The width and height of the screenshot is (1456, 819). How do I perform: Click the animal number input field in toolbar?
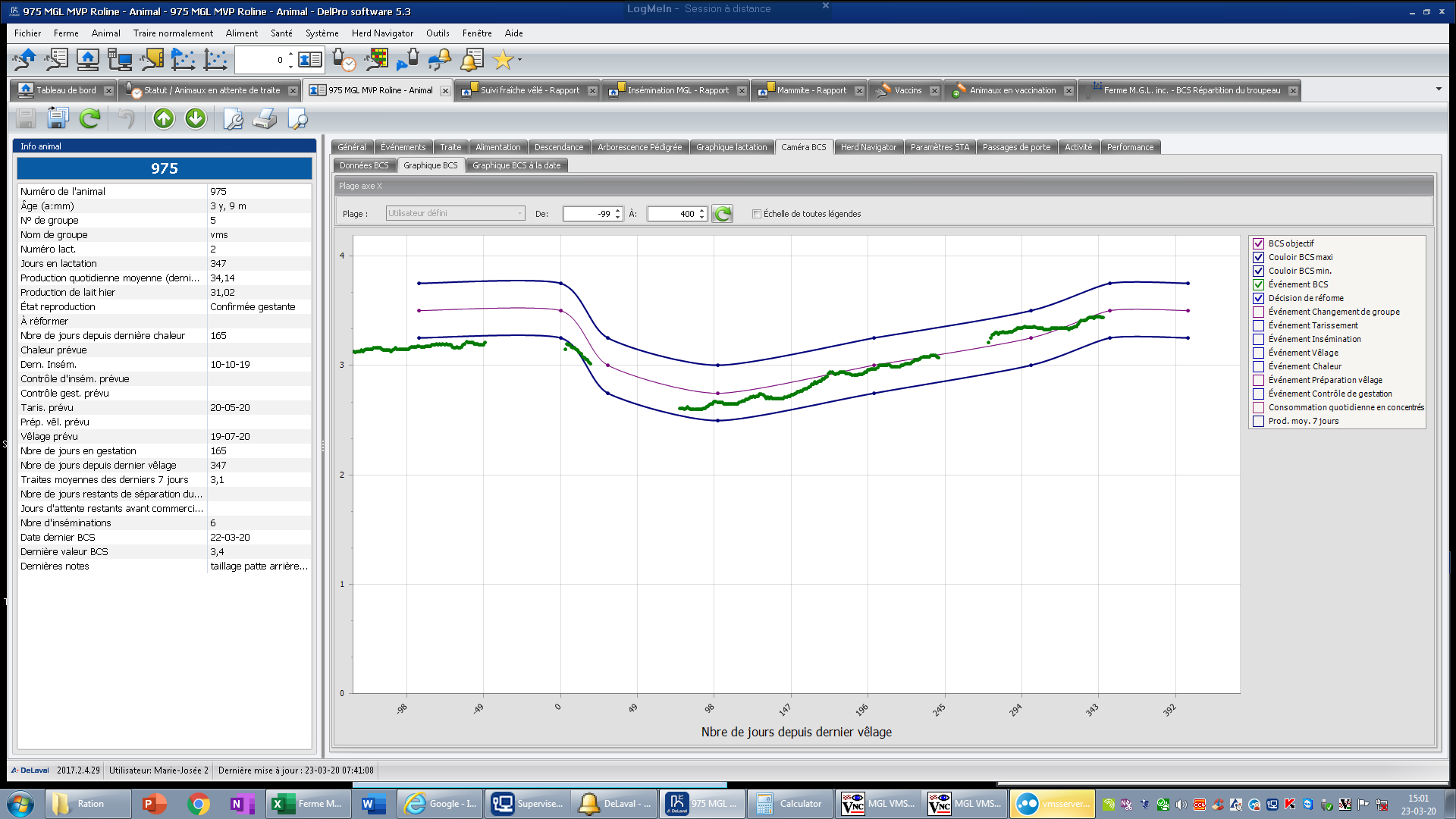(x=260, y=60)
